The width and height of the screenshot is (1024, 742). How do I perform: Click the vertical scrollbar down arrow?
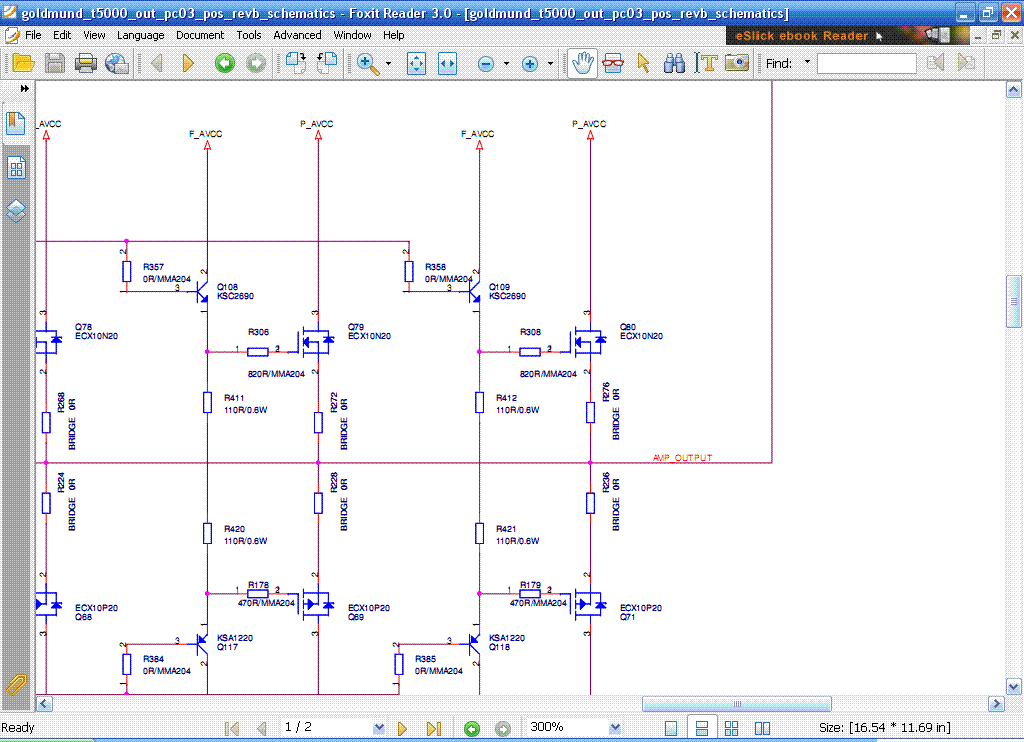[1014, 686]
